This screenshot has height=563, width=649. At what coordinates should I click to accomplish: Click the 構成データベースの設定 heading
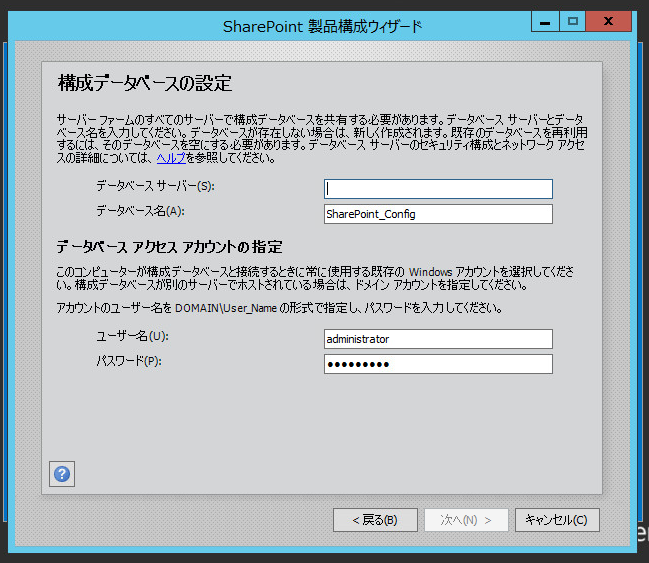[145, 83]
